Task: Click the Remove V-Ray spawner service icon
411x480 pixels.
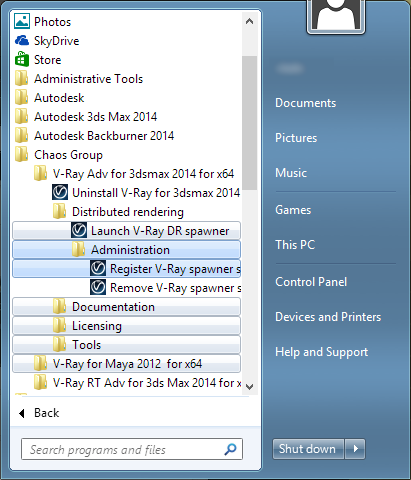Action: coord(98,287)
